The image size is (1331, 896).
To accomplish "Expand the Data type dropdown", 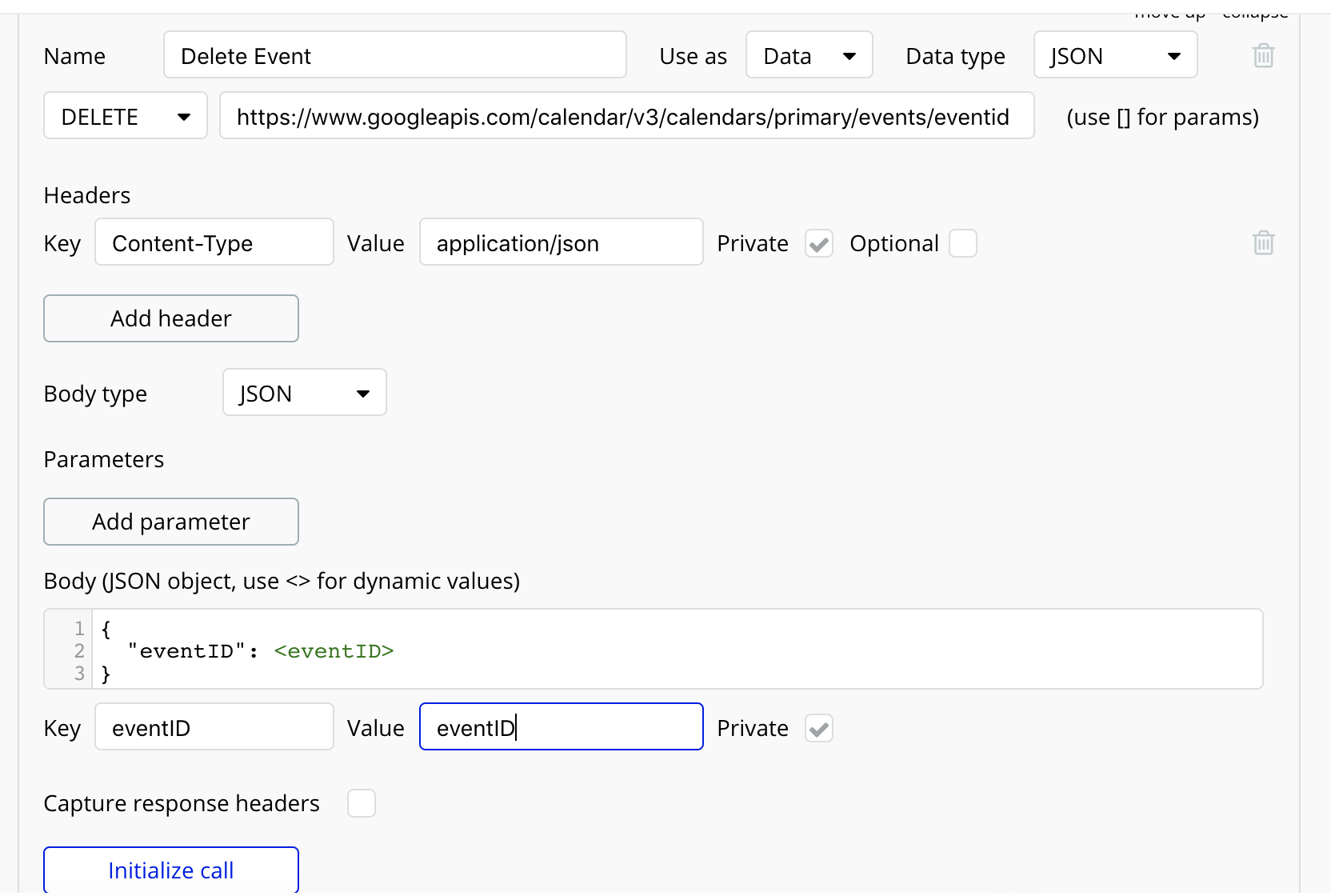I will point(1114,55).
